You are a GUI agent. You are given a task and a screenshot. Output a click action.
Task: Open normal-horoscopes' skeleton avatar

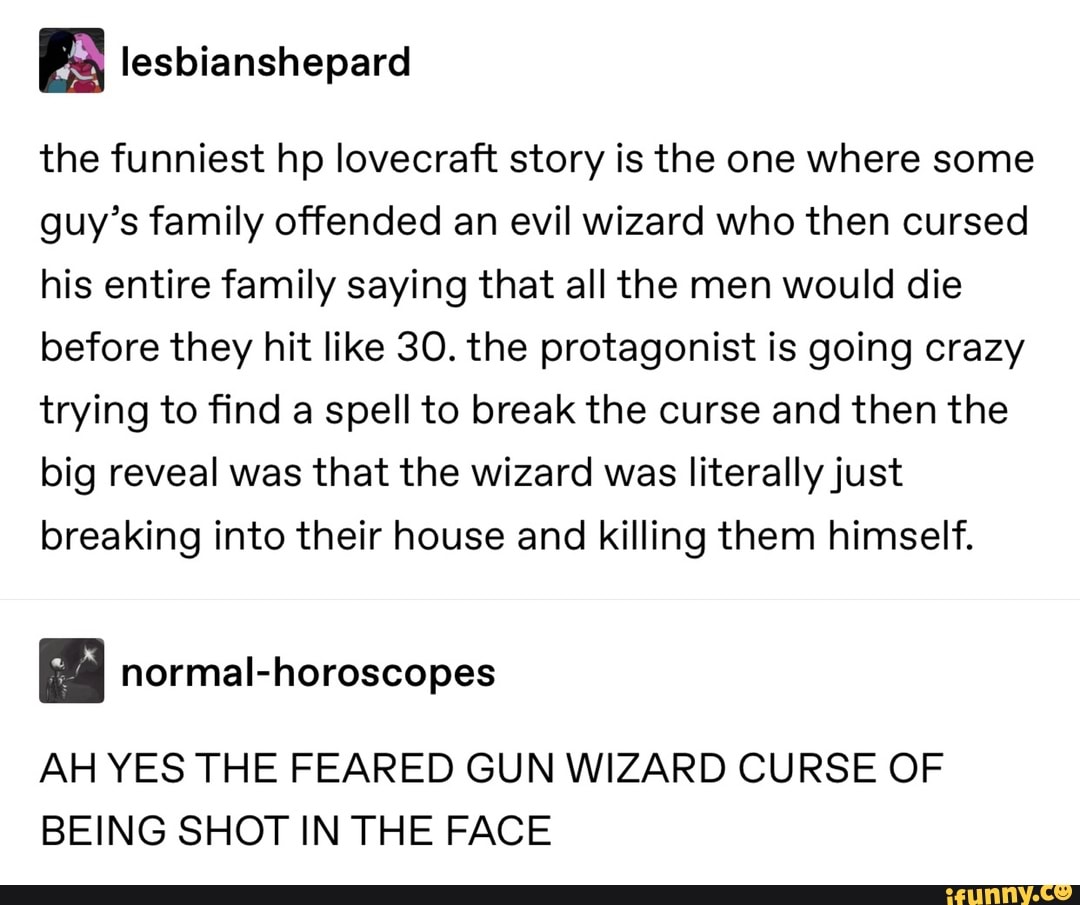click(72, 671)
